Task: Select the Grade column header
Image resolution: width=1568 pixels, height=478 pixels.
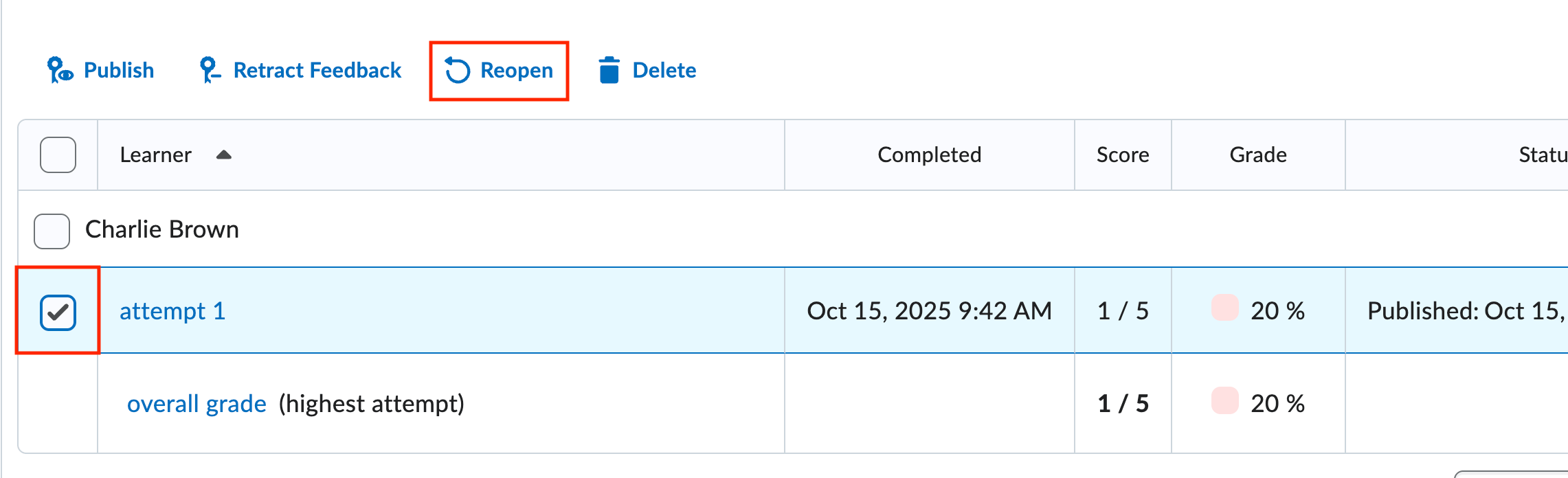Action: [x=1257, y=155]
